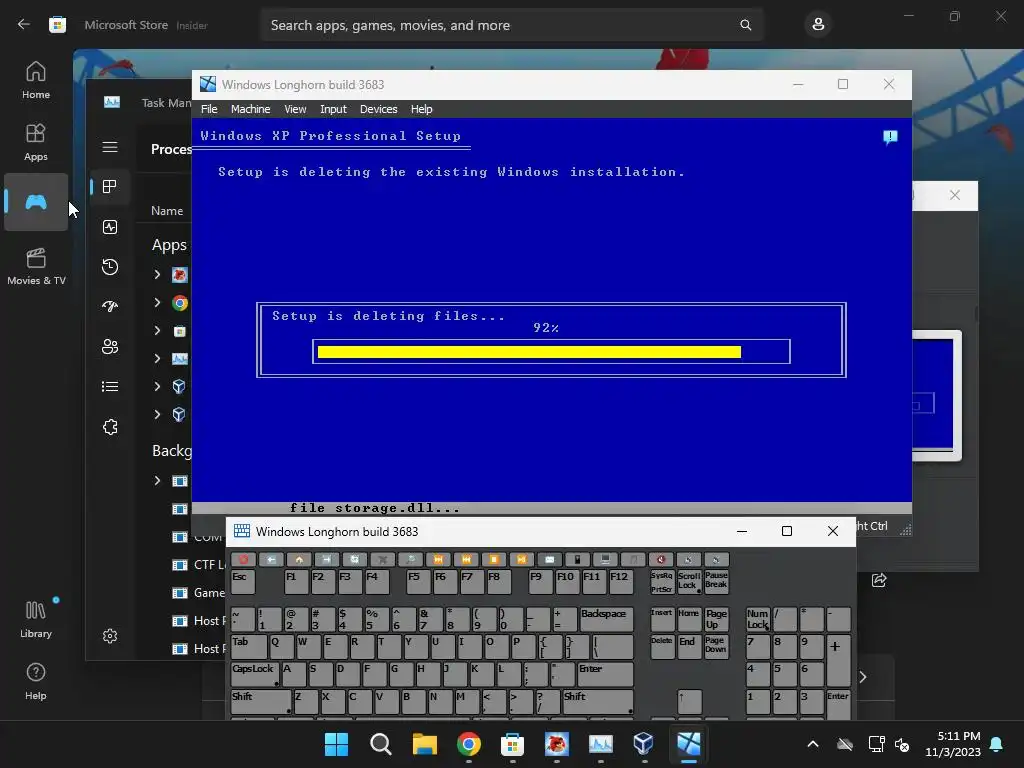Image resolution: width=1024 pixels, height=768 pixels.
Task: Click orange stop multimedia key on soft keyboard
Action: click(x=494, y=560)
